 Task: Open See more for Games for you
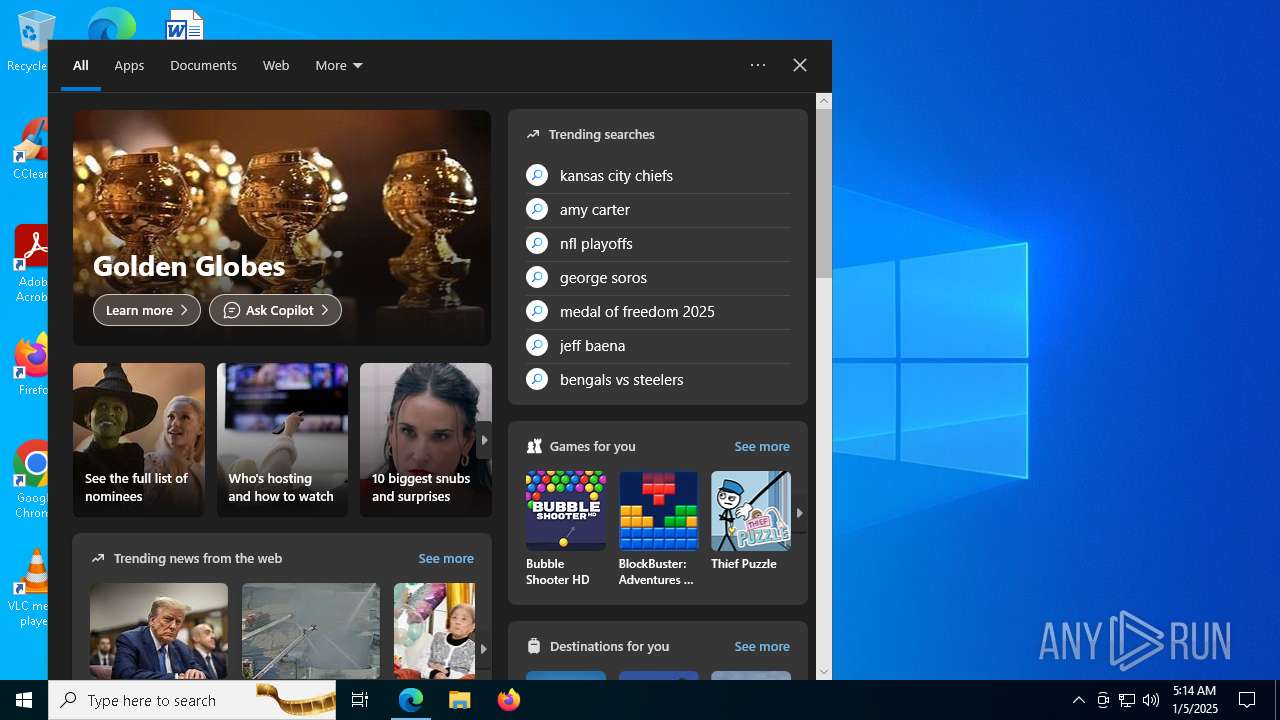pos(762,446)
